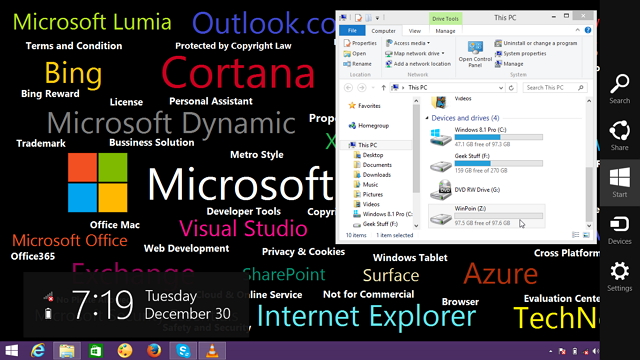The image size is (640, 360).
Task: Open Documents in navigation pane
Action: tap(373, 165)
